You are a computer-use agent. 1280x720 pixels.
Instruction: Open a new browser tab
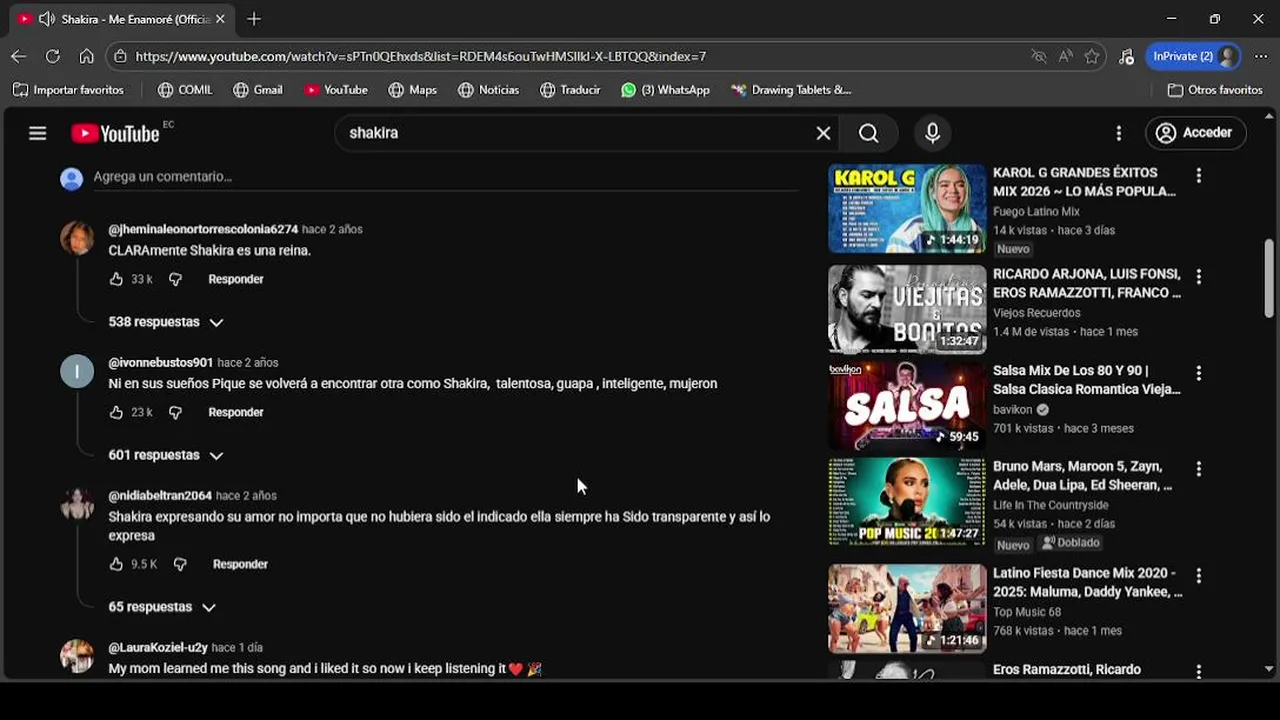[254, 19]
